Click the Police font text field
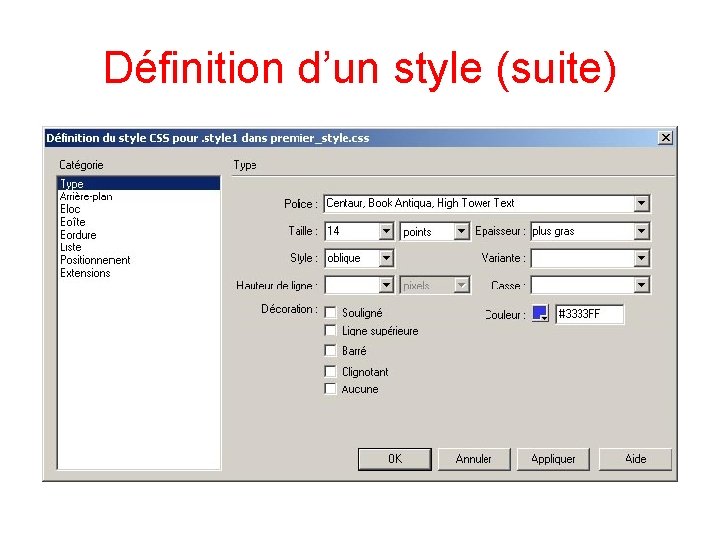The width and height of the screenshot is (720, 540). coord(479,203)
